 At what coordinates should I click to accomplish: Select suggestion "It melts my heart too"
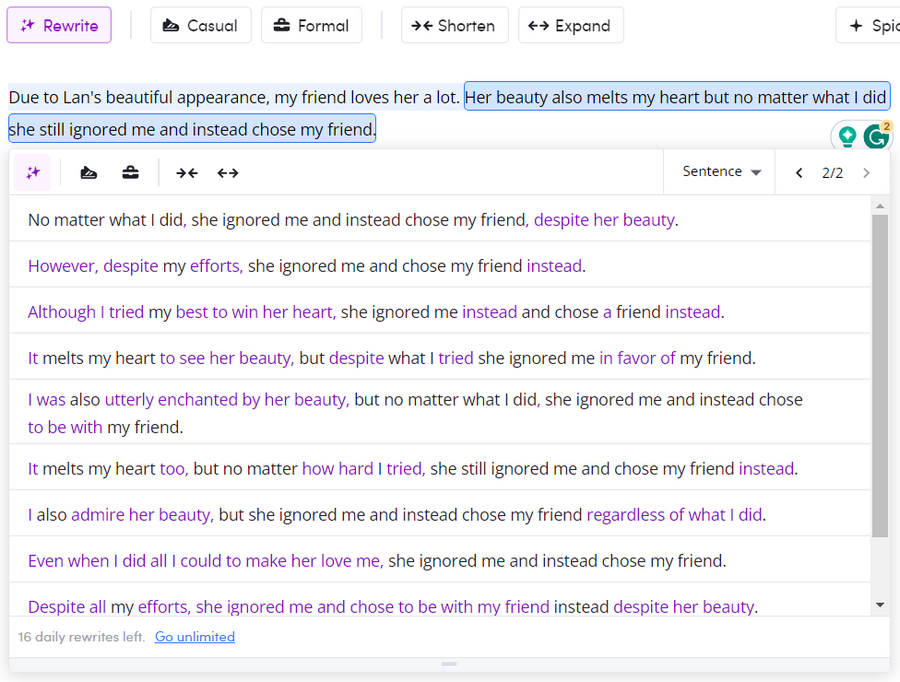coord(440,468)
